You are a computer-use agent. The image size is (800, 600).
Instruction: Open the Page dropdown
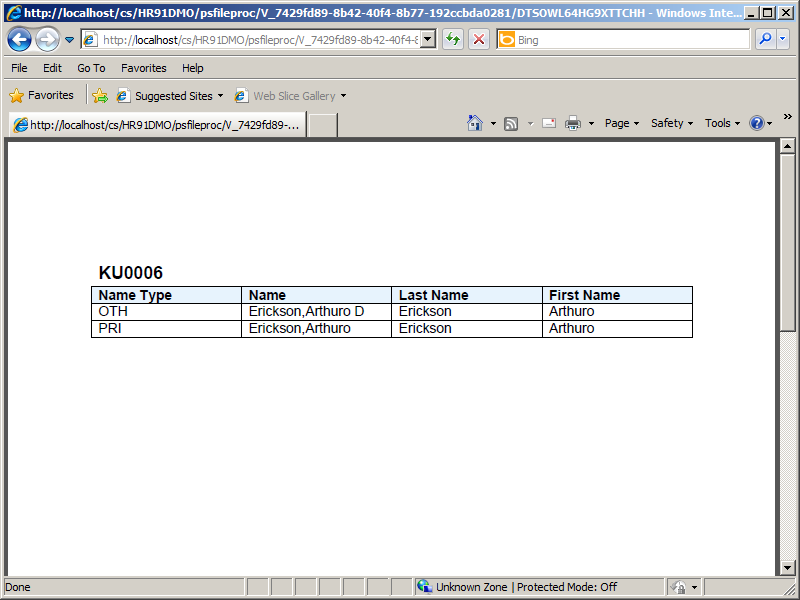(619, 123)
